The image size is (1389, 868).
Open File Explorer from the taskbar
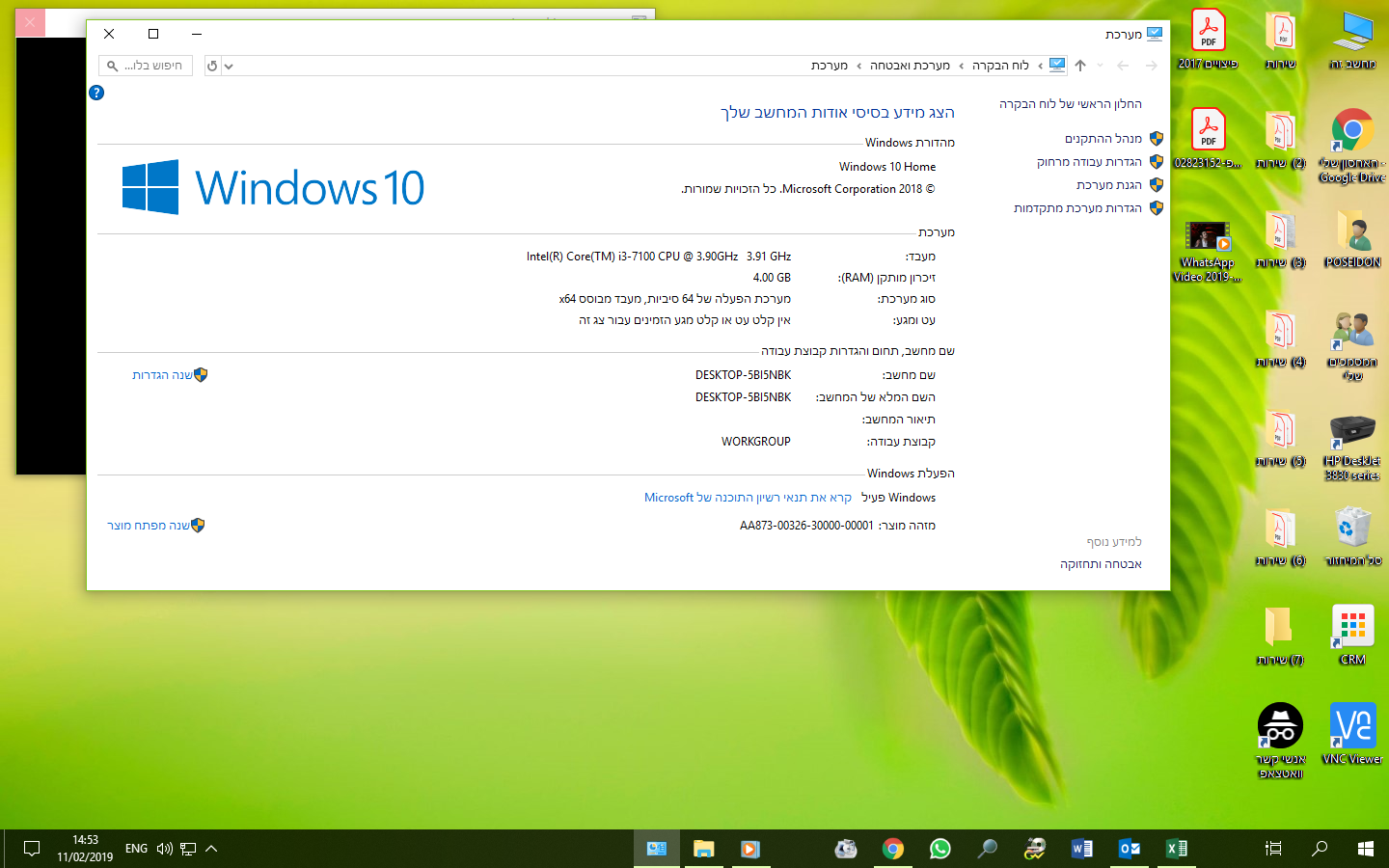[x=703, y=849]
